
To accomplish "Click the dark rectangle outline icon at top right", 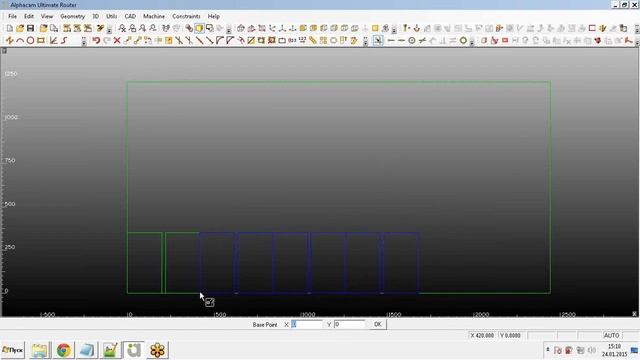I will click(x=592, y=28).
